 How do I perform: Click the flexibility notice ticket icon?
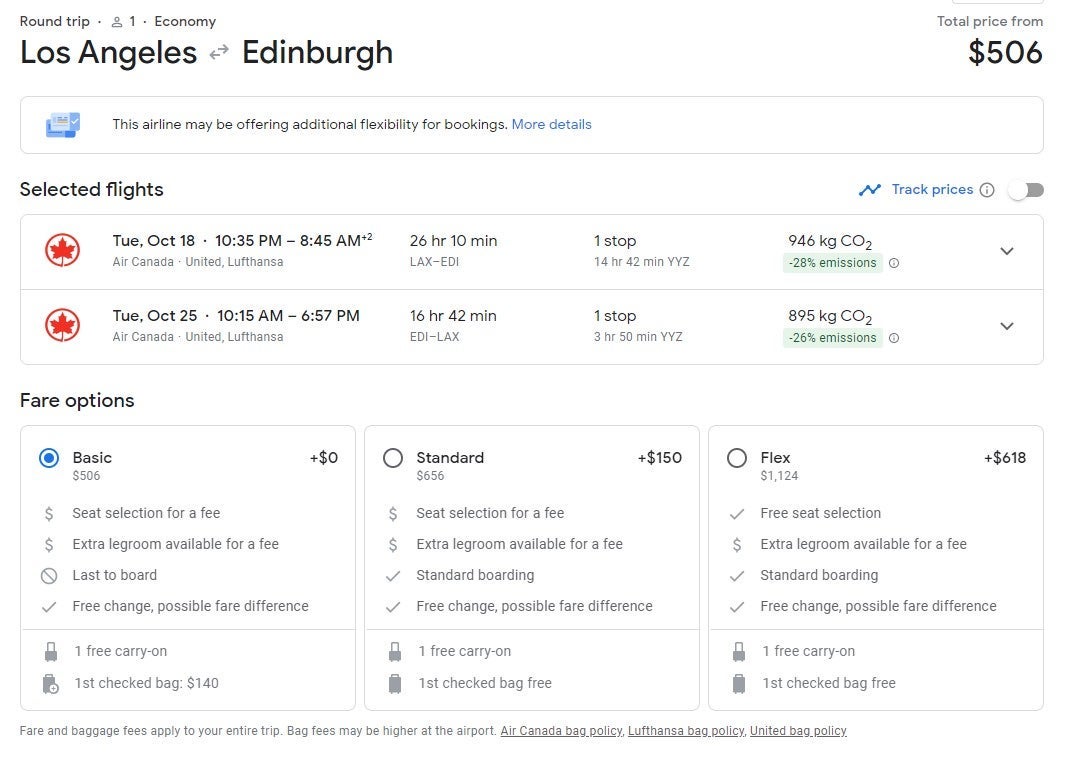point(63,125)
